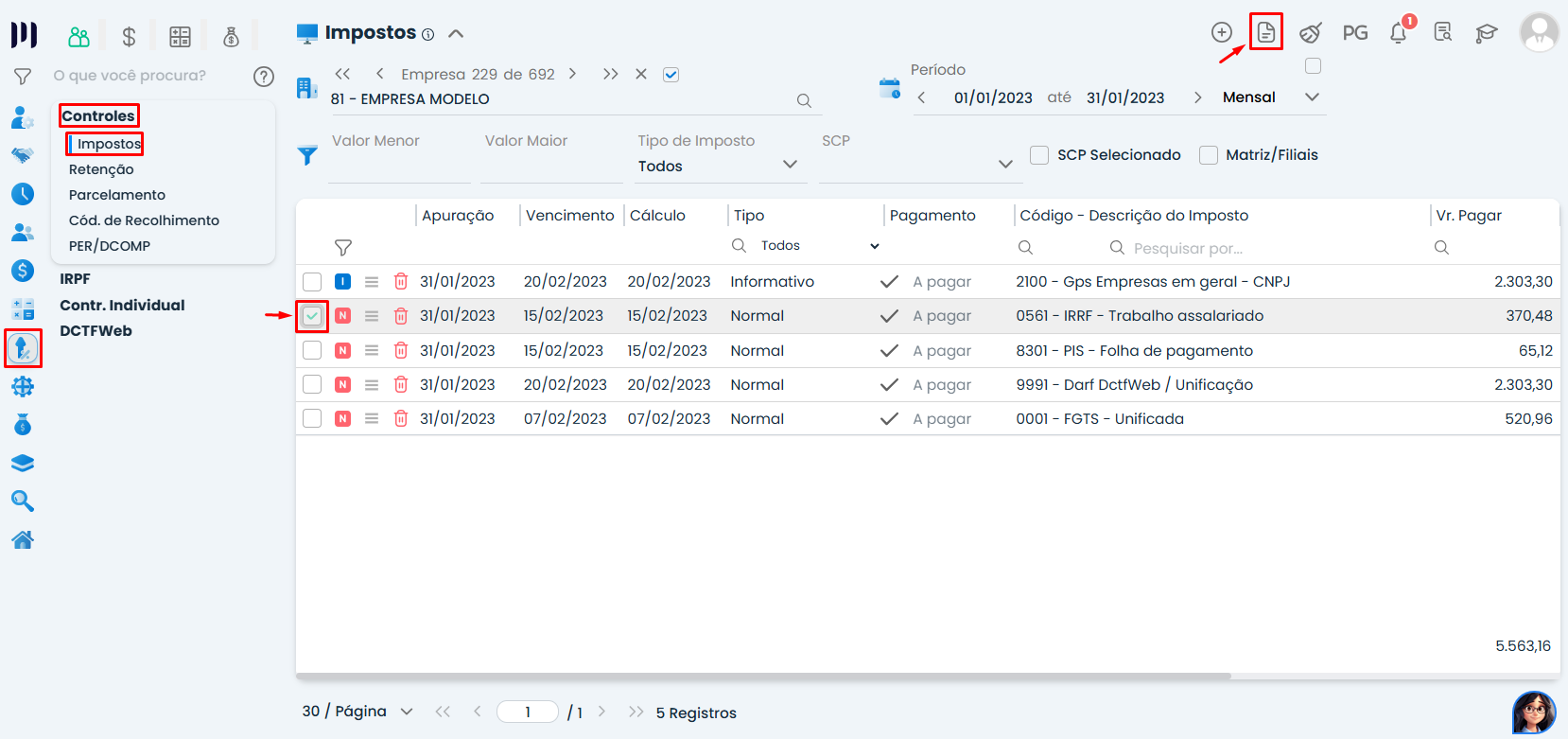1568x739 pixels.
Task: Click the help question mark icon
Action: [x=264, y=77]
